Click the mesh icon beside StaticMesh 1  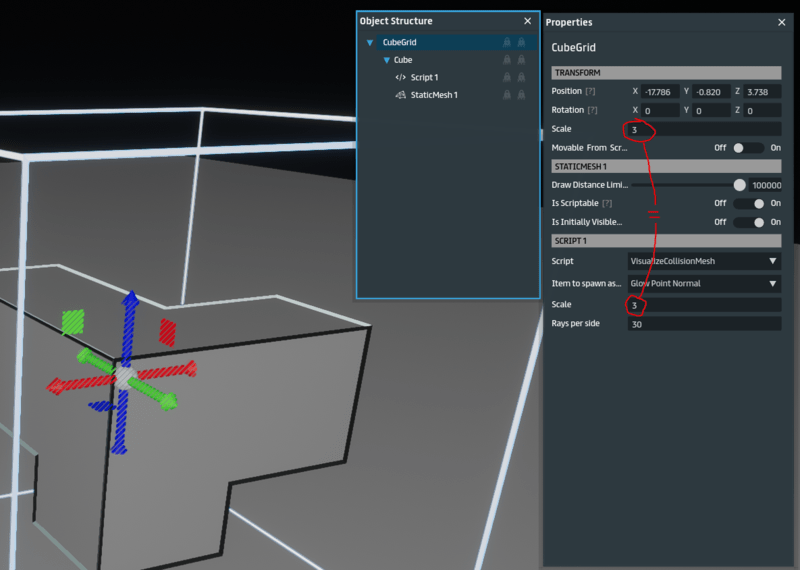400,95
